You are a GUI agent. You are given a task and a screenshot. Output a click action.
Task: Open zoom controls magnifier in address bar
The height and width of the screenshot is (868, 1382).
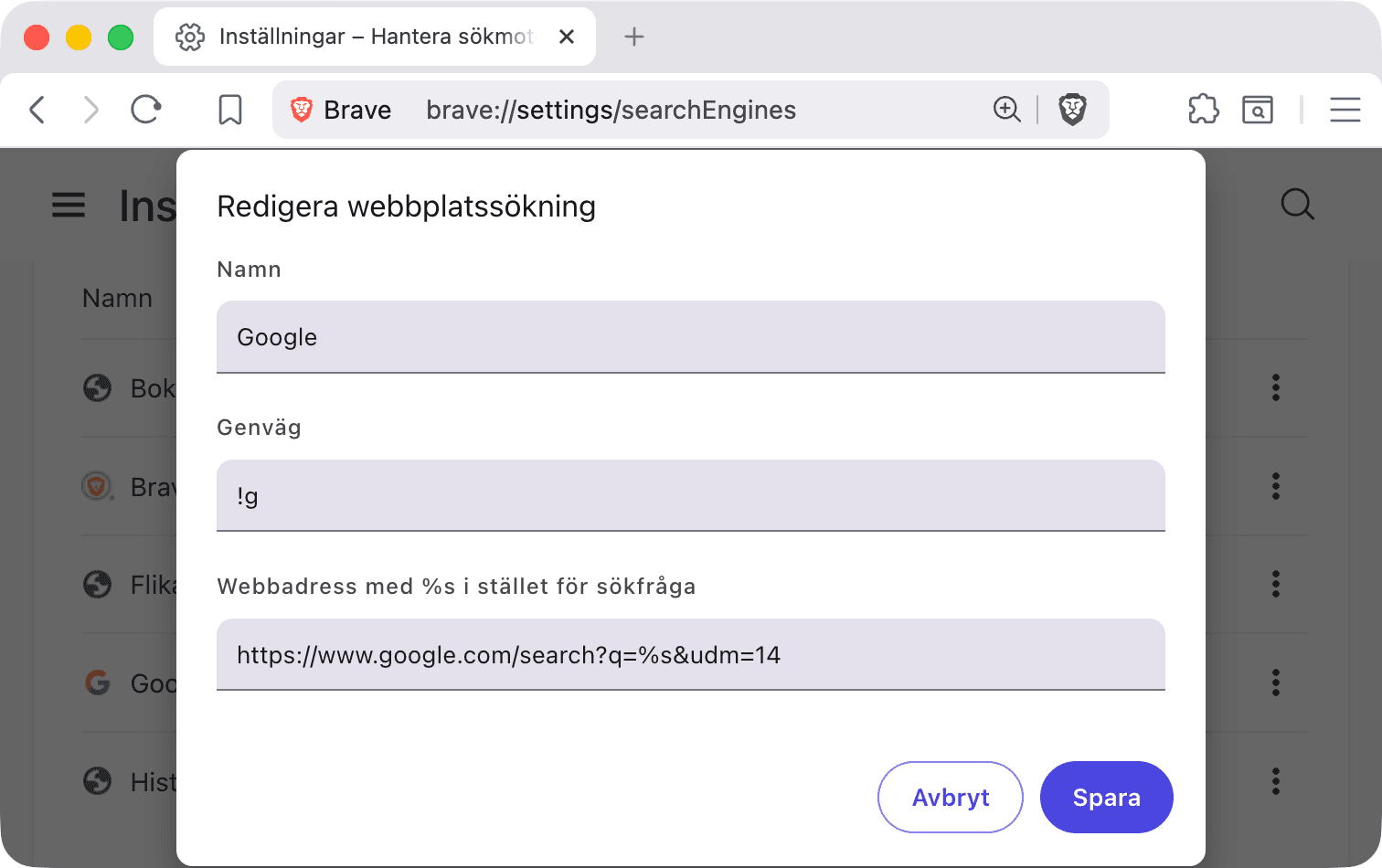(1006, 110)
